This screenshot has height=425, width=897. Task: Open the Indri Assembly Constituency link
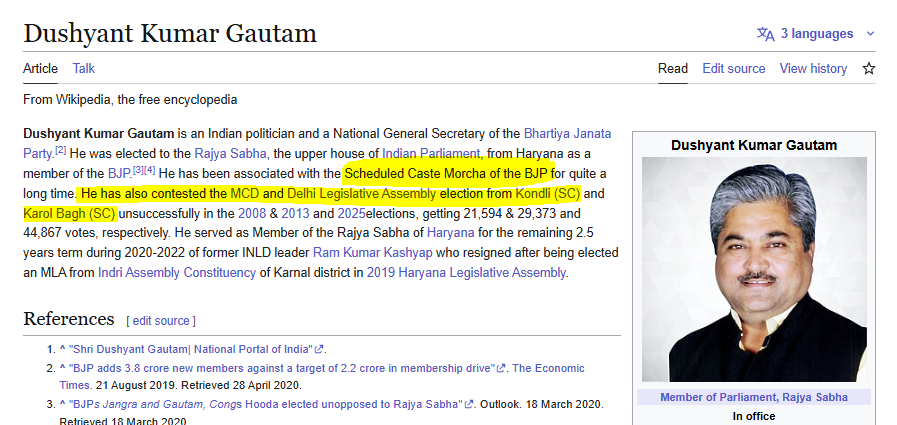coord(177,273)
